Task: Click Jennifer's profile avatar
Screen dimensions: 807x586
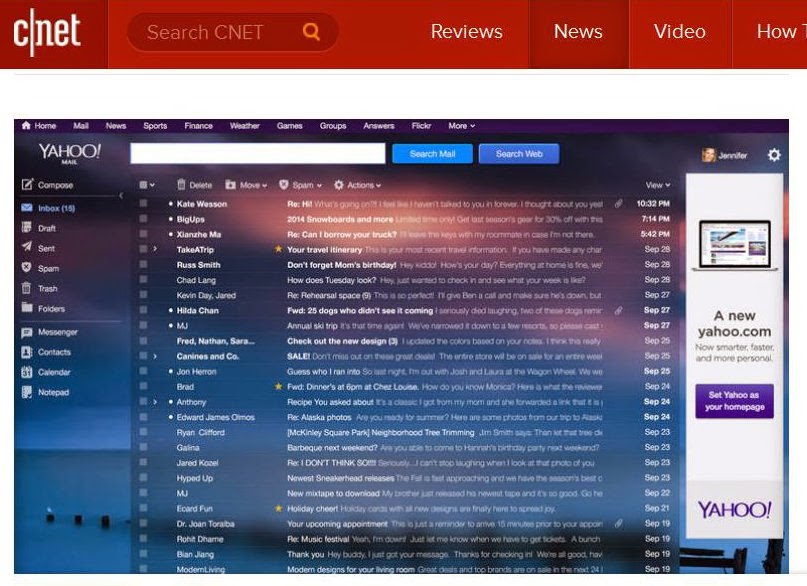Action: pos(708,155)
